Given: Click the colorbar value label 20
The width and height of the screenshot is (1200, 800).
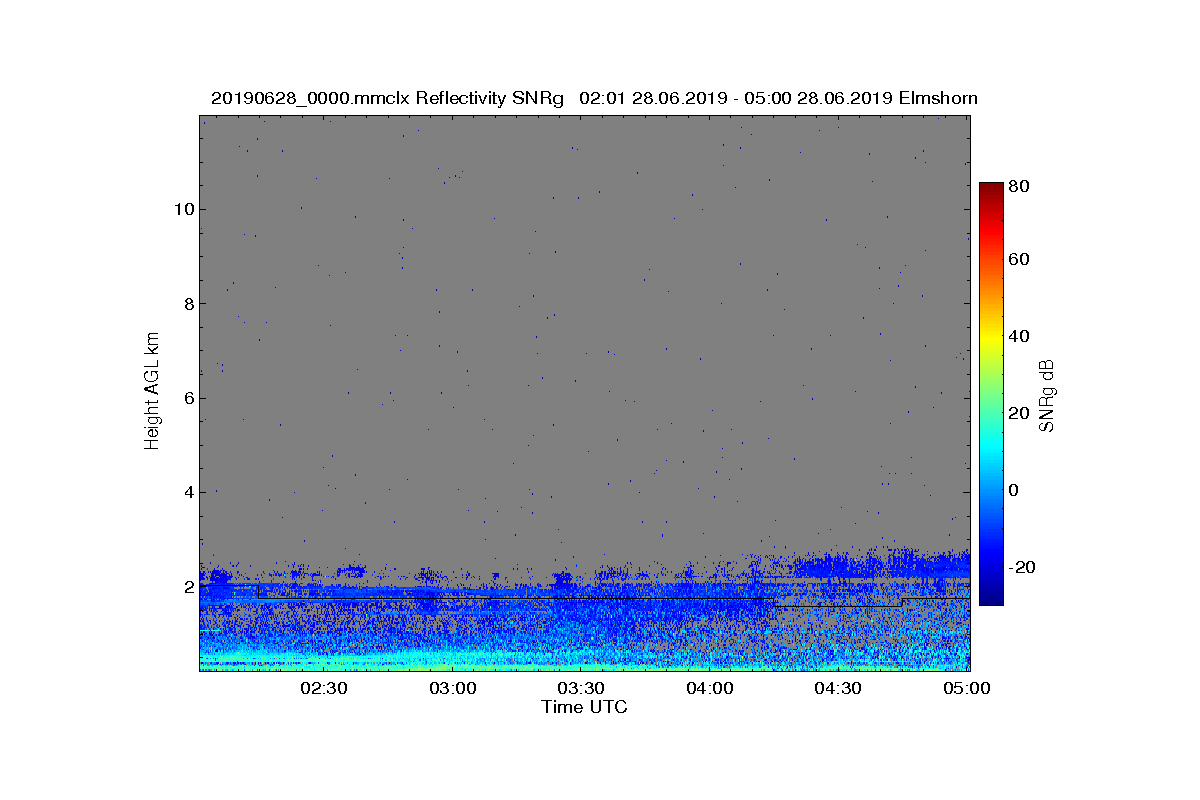Looking at the screenshot, I should click(x=1020, y=413).
